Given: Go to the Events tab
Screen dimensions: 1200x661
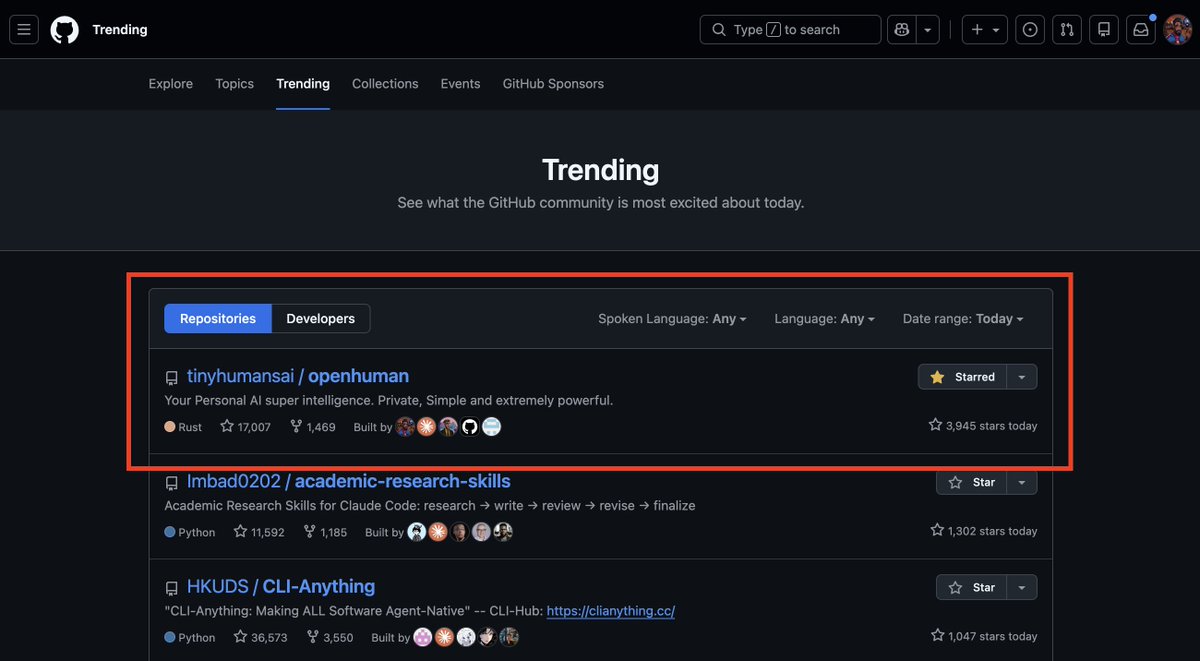Looking at the screenshot, I should click(x=461, y=84).
